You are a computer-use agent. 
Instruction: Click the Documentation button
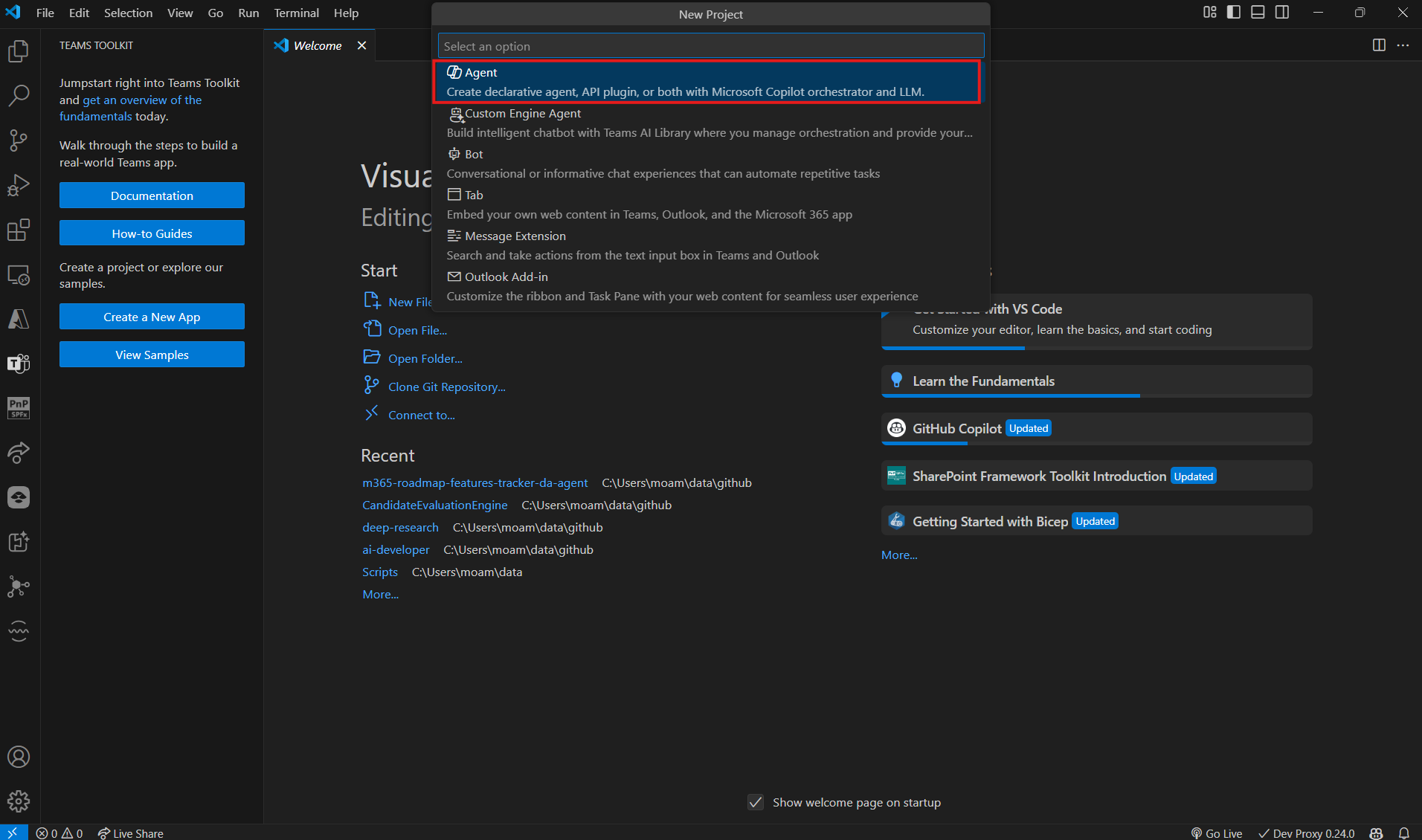(x=152, y=196)
